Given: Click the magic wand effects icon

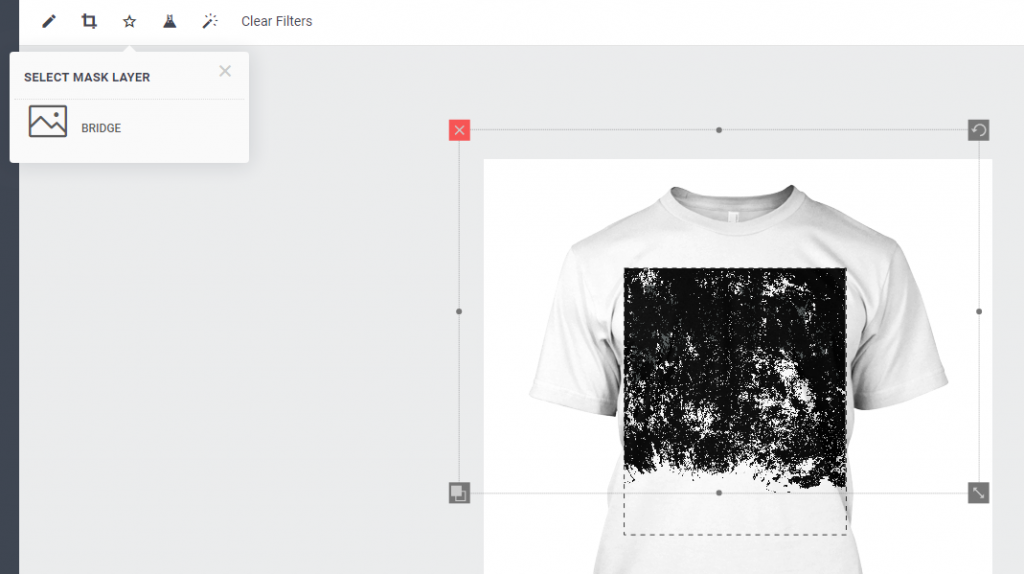Looking at the screenshot, I should coord(210,22).
